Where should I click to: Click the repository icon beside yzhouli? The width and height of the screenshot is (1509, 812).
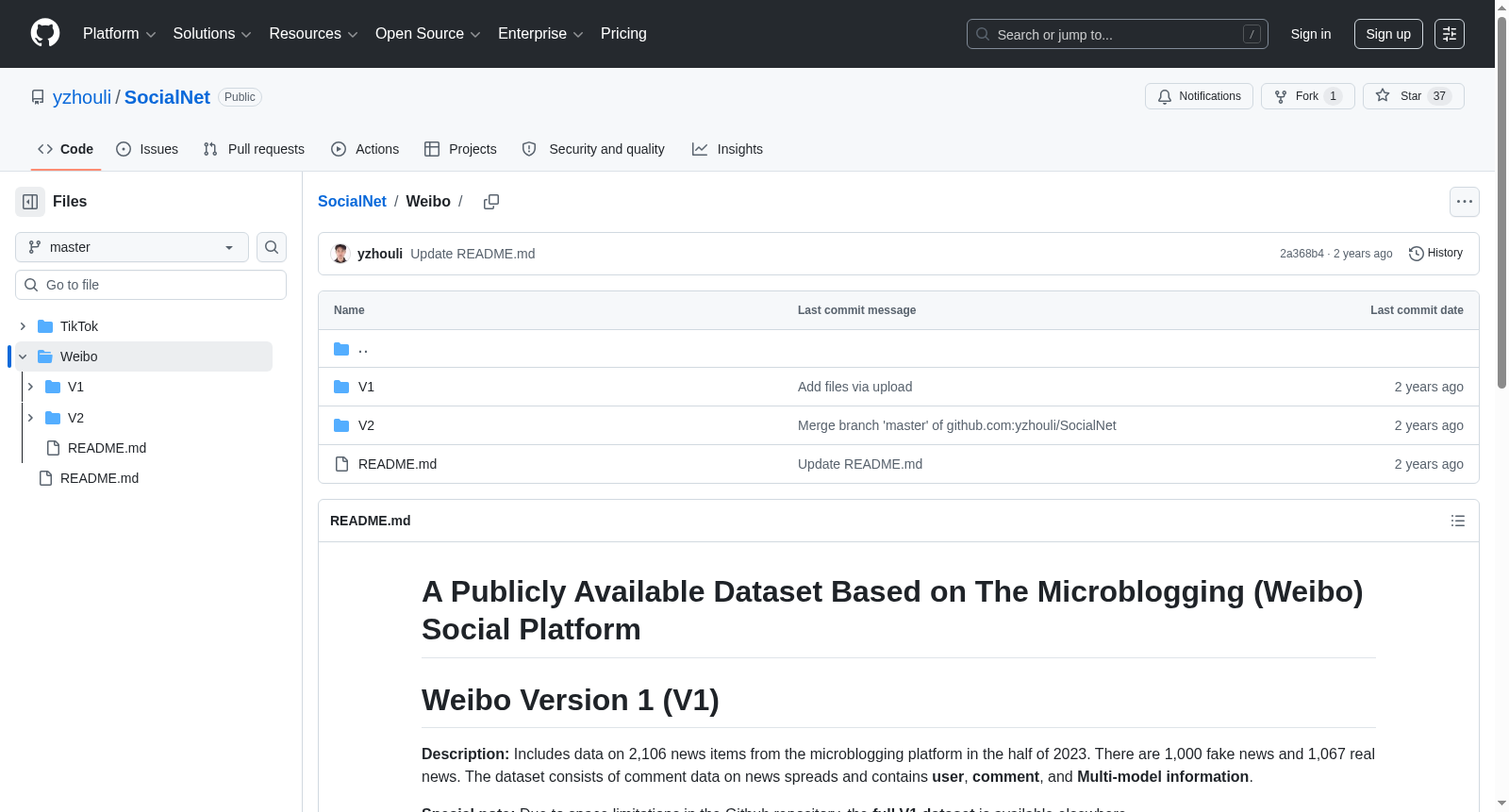tap(38, 97)
